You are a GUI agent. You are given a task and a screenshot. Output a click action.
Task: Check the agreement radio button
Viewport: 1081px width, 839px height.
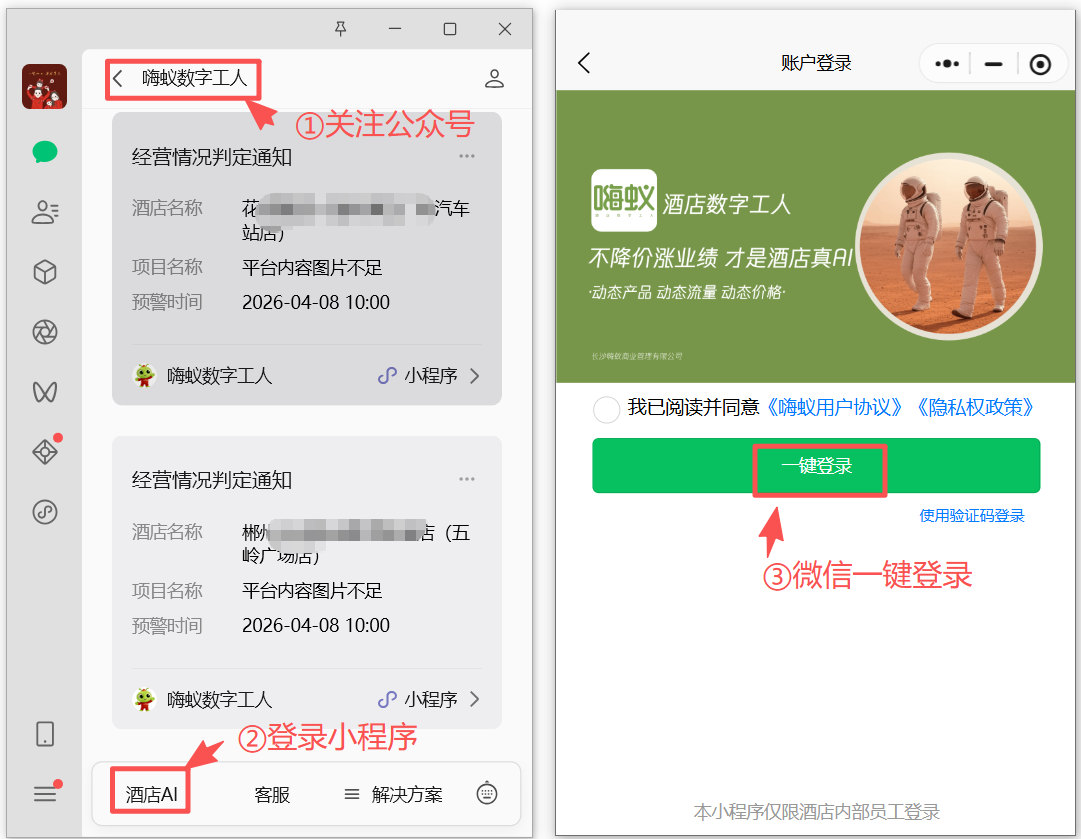coord(606,408)
